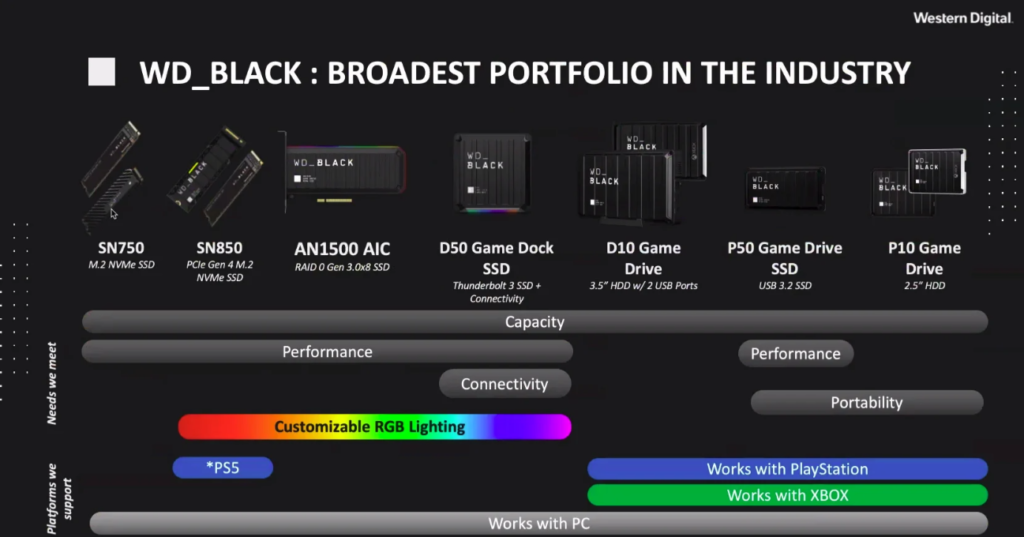Click 'RAID 0 Gen 3.0x8 SSD' caption
The image size is (1024, 537).
342,267
